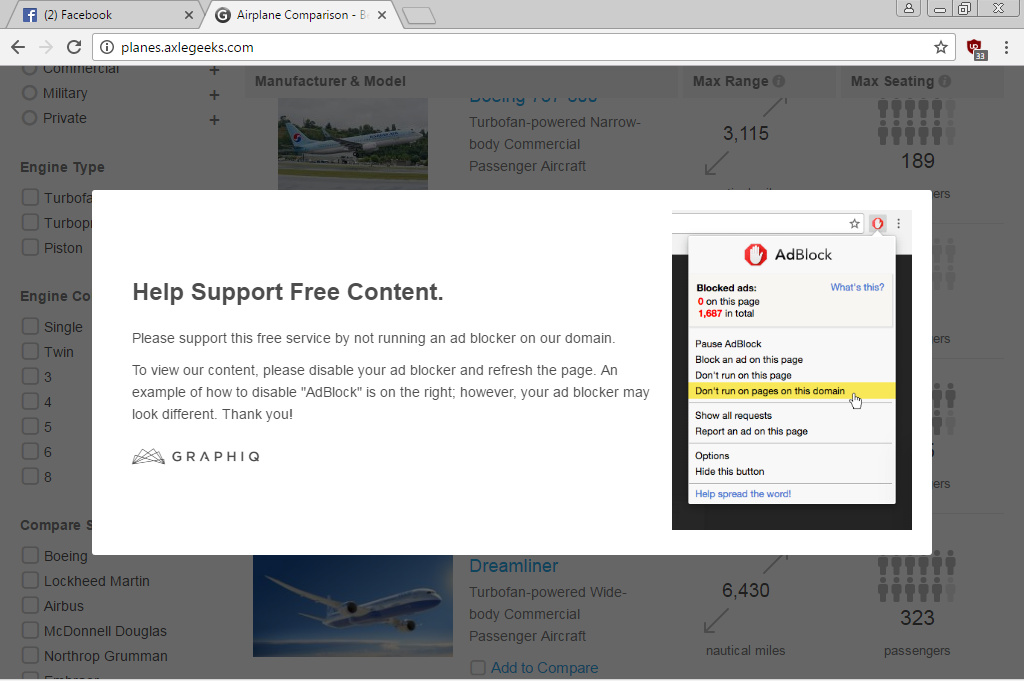Viewport: 1024px width, 681px height.
Task: Click the 3,115 max range value
Action: [746, 133]
